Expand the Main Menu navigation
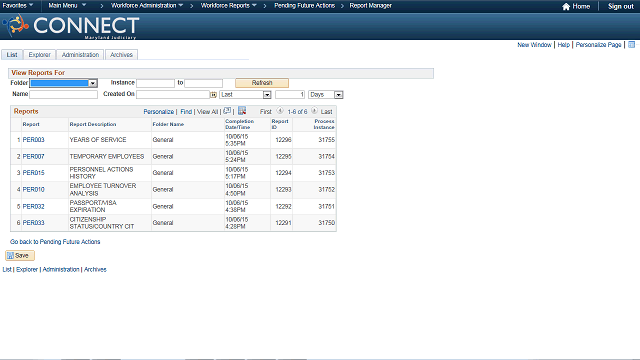The width and height of the screenshot is (640, 360). click(67, 6)
